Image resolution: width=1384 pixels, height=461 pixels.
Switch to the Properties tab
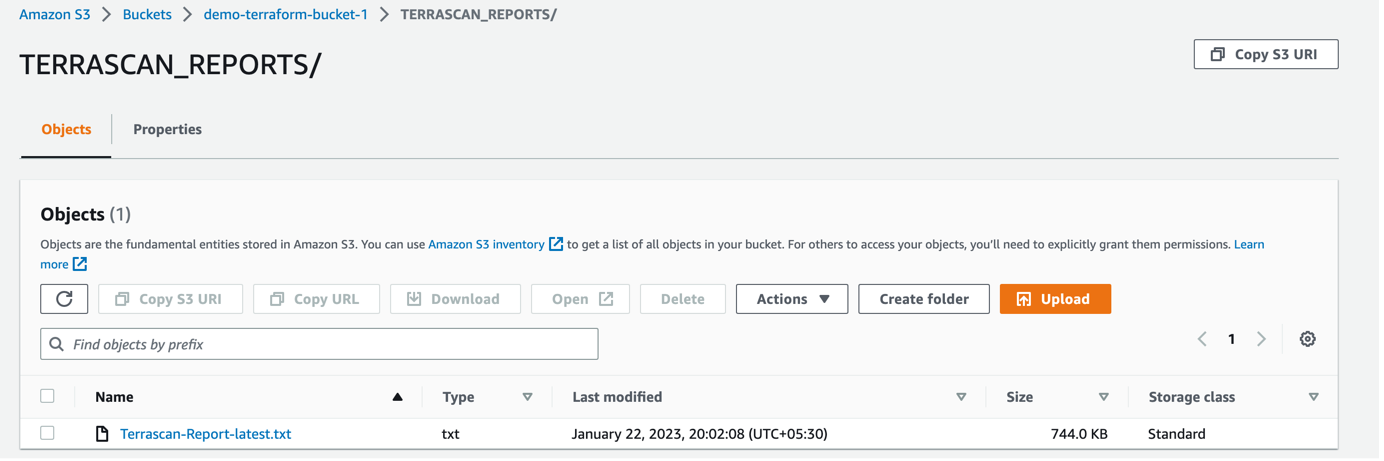[x=168, y=130]
